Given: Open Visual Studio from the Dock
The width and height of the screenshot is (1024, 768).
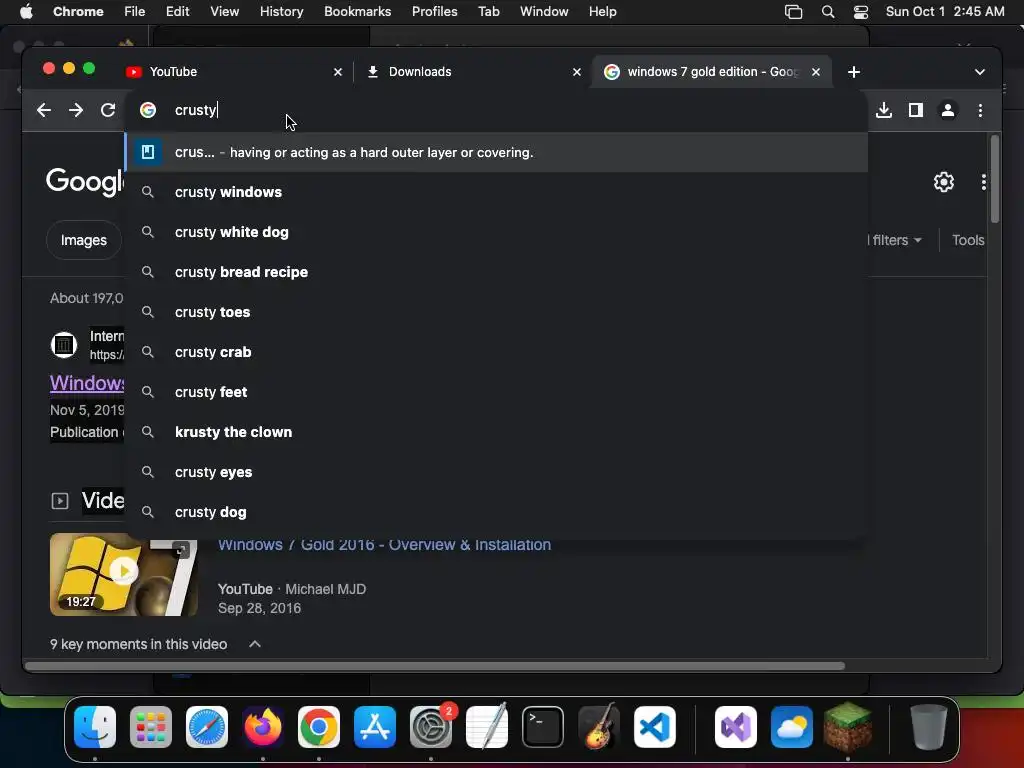Looking at the screenshot, I should (x=736, y=727).
